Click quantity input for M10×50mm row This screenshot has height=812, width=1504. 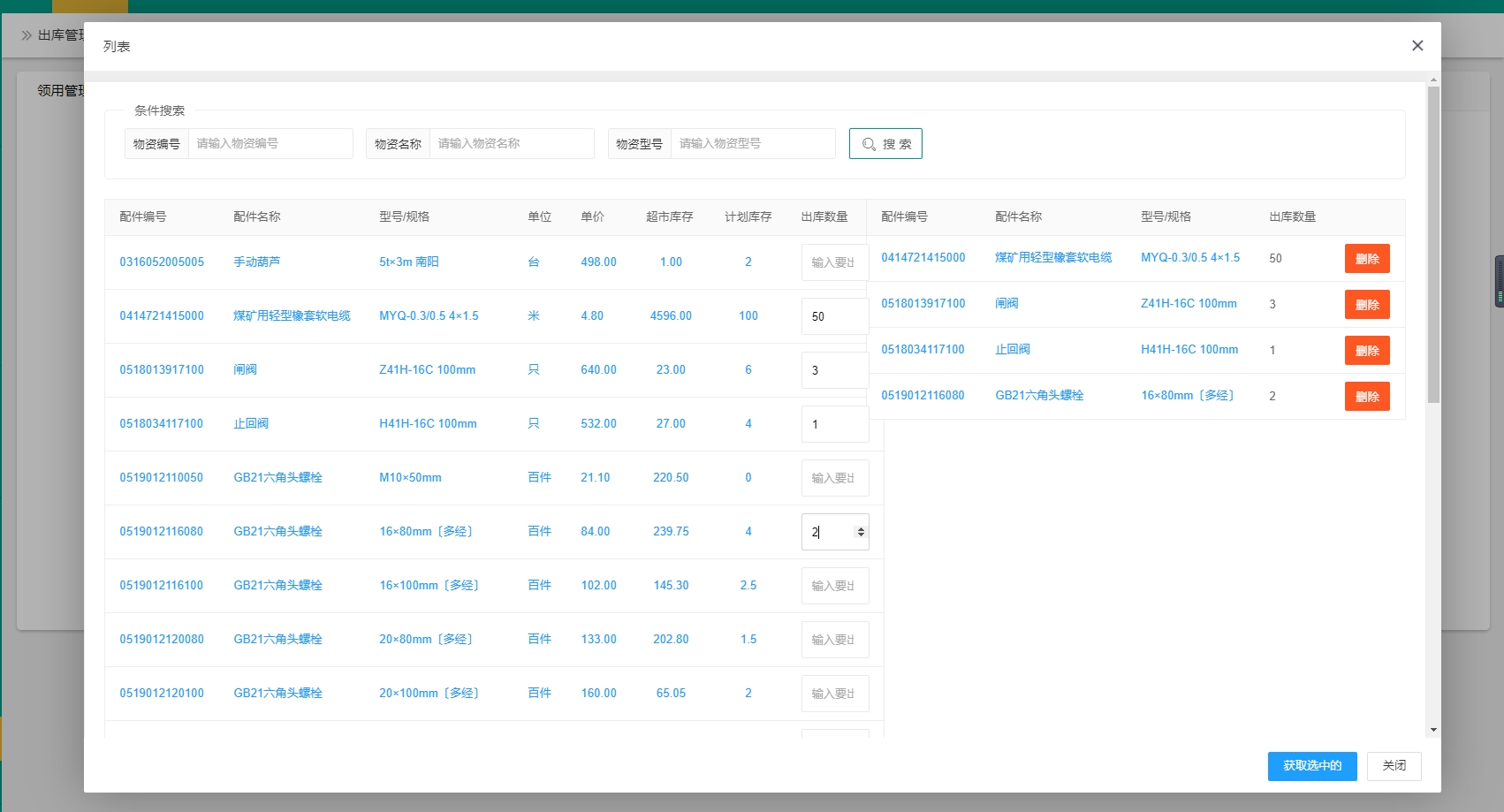pos(835,478)
